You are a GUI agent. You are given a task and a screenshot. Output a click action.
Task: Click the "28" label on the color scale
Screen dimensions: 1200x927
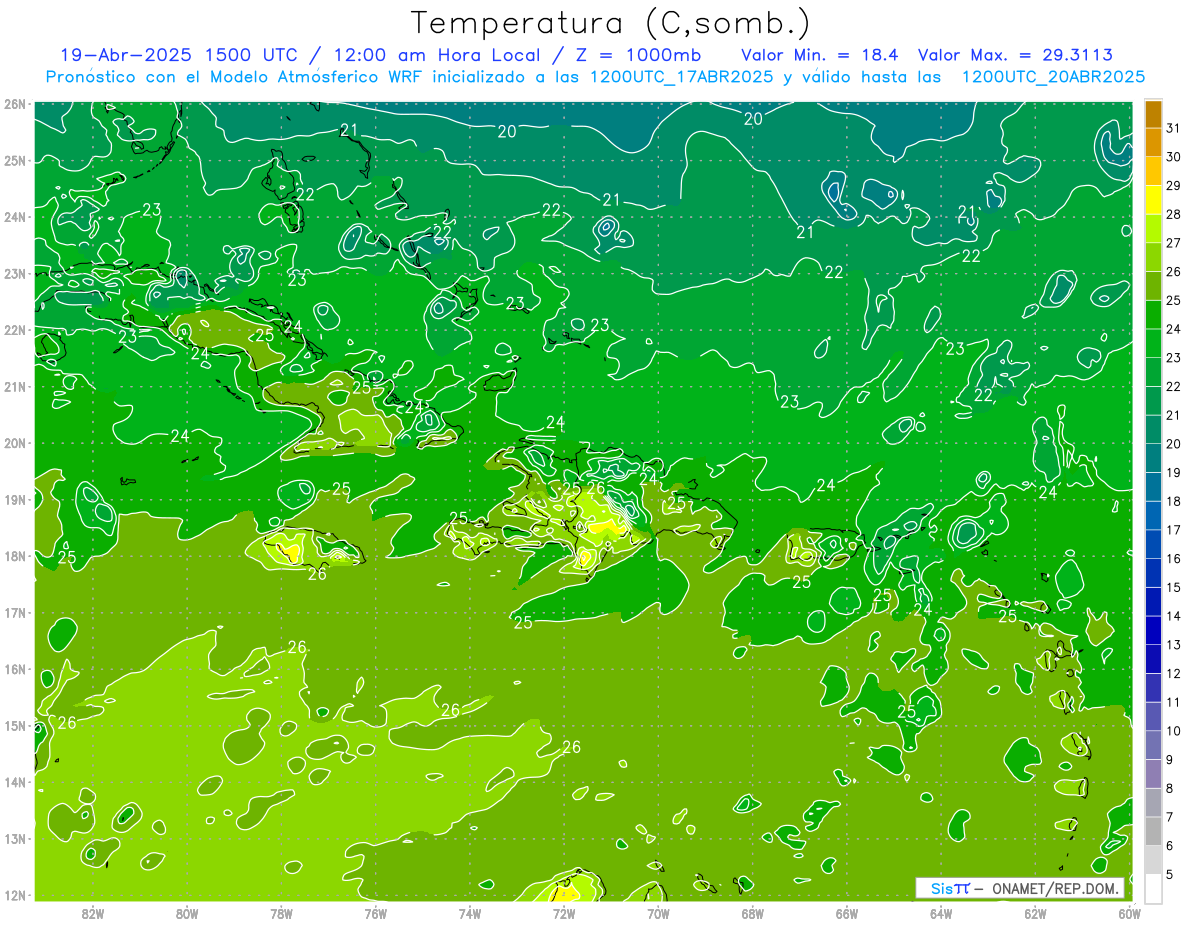coord(1174,214)
